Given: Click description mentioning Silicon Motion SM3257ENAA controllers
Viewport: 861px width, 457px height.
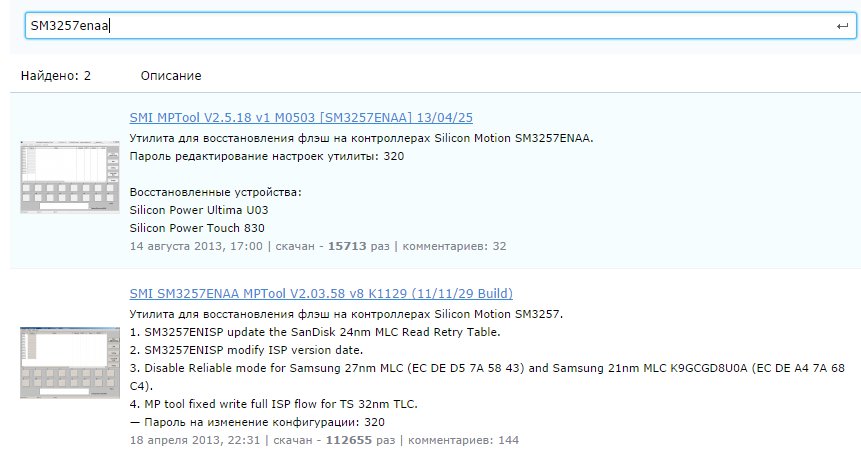Looking at the screenshot, I should click(361, 138).
